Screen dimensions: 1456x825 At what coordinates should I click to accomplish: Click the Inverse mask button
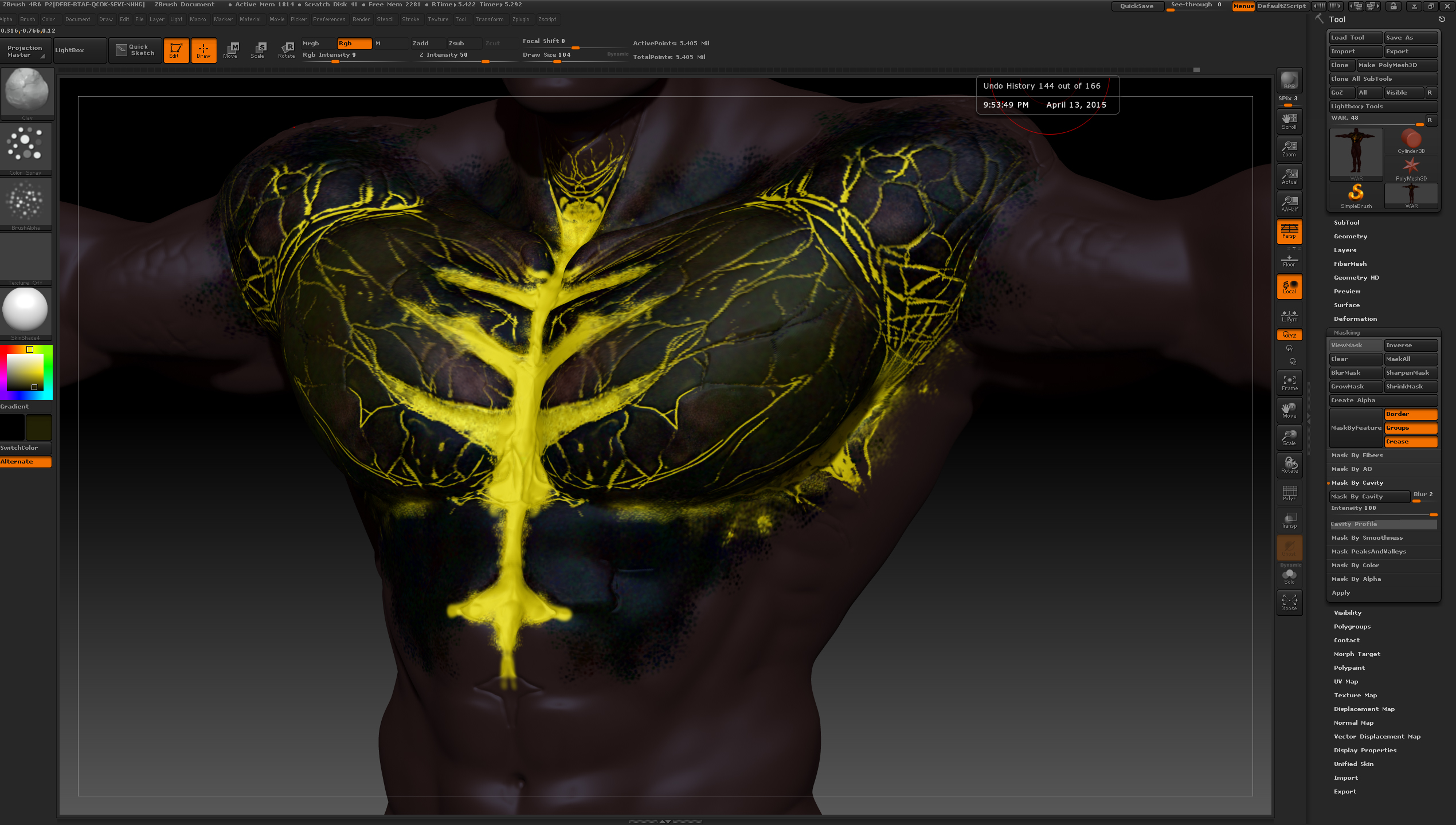(x=1410, y=345)
